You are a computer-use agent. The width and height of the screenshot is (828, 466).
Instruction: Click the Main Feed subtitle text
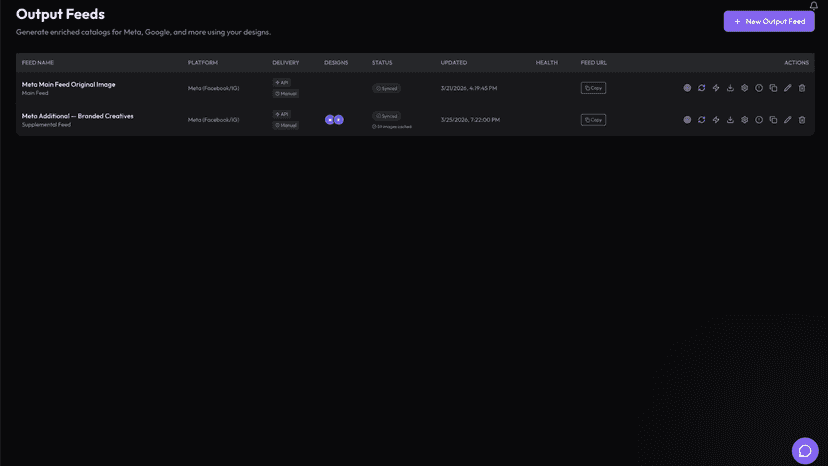[x=35, y=93]
